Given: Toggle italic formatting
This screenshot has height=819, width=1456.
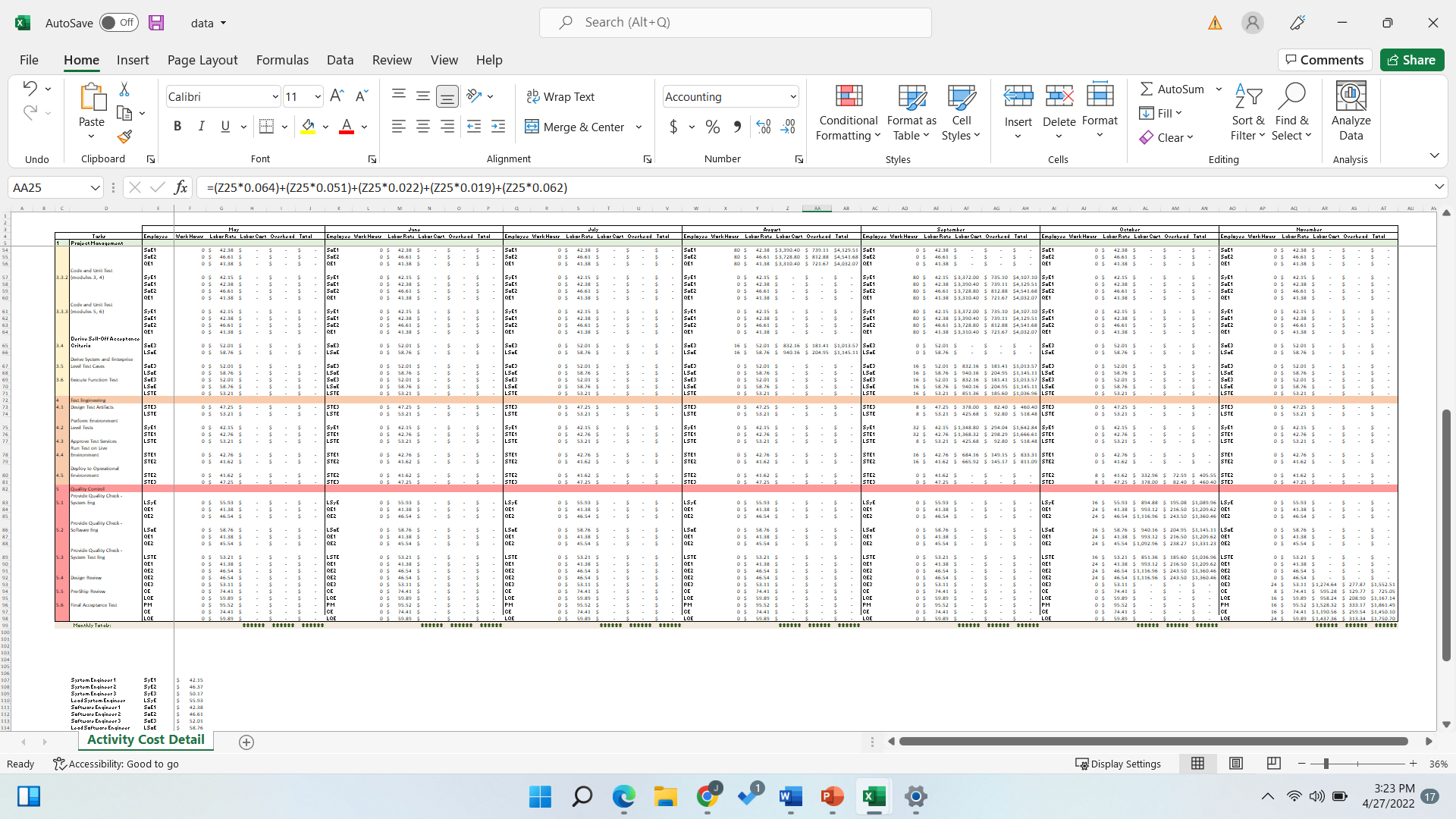Looking at the screenshot, I should coord(201,126).
